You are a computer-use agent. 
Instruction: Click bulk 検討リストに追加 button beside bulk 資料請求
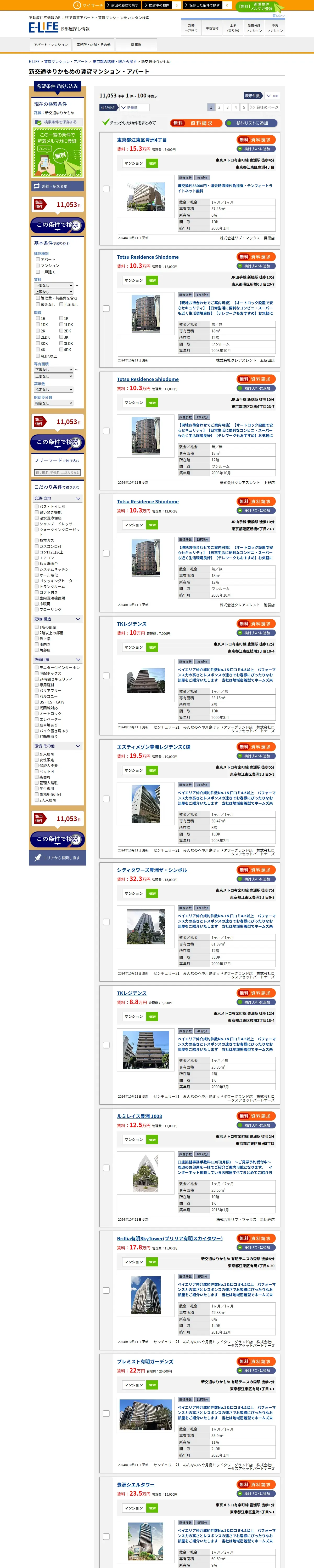251,123
